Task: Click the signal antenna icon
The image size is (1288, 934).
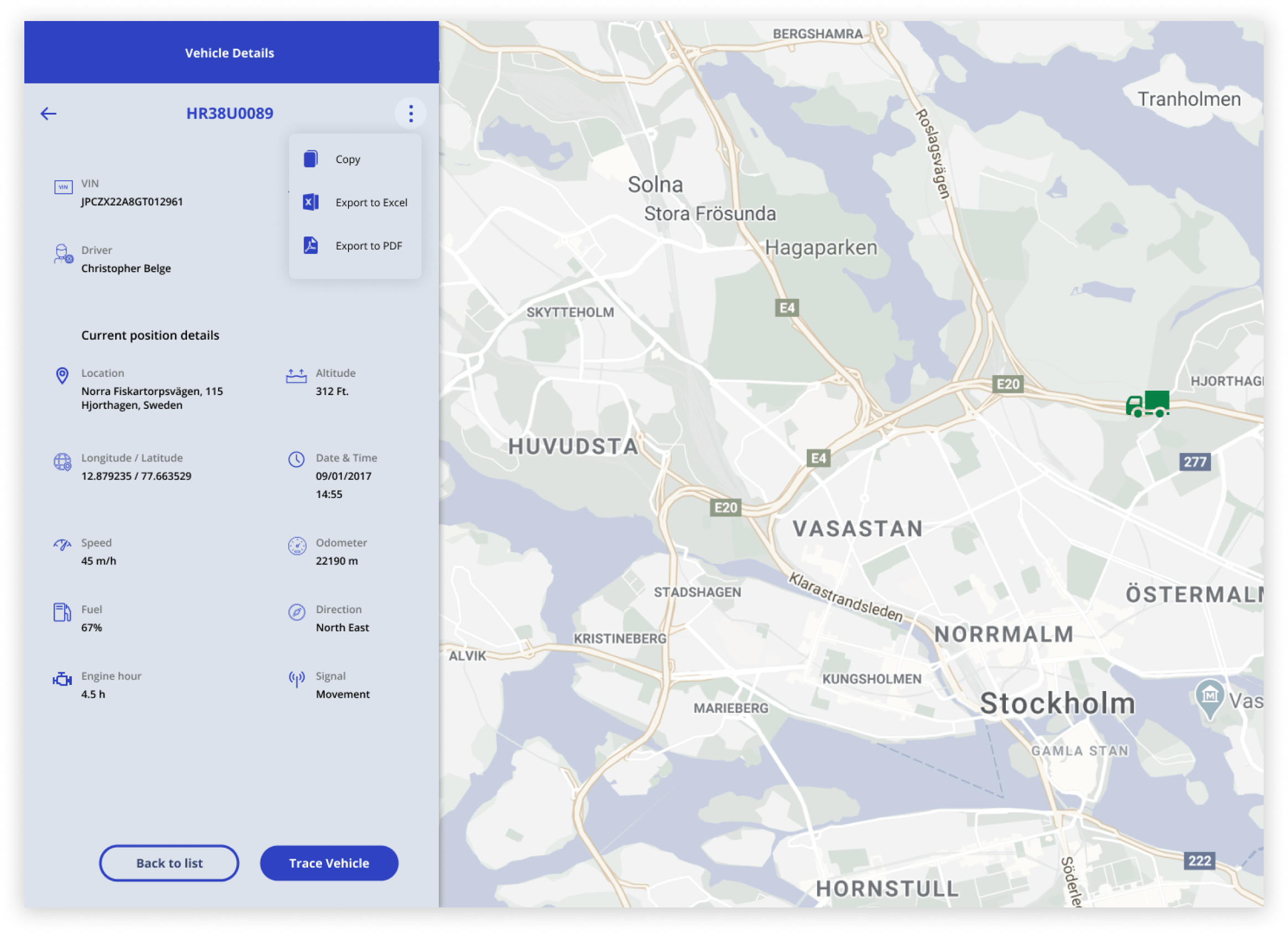Action: tap(297, 678)
